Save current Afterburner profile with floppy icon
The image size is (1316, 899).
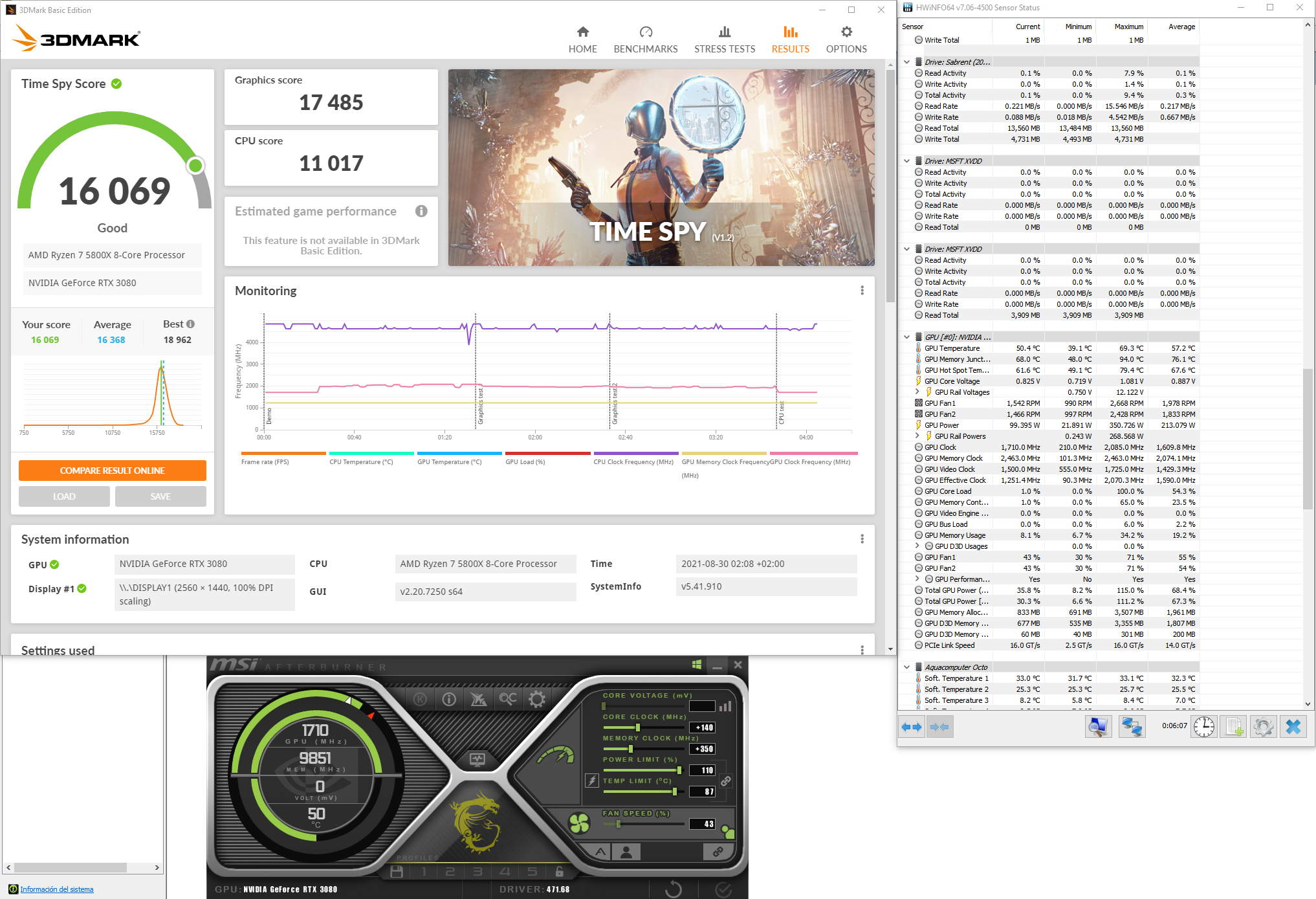point(397,872)
